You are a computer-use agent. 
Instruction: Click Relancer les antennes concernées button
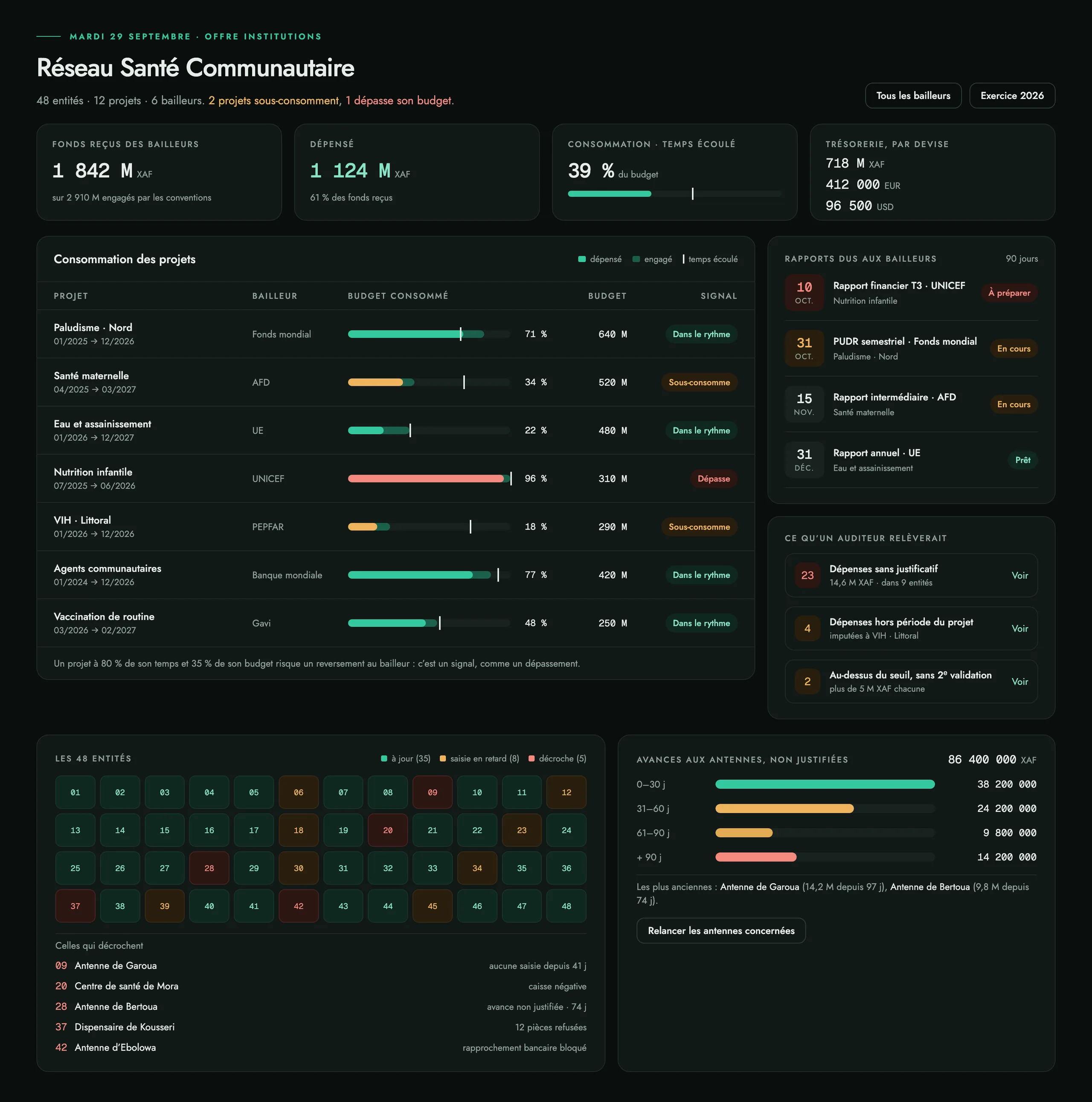click(x=721, y=930)
